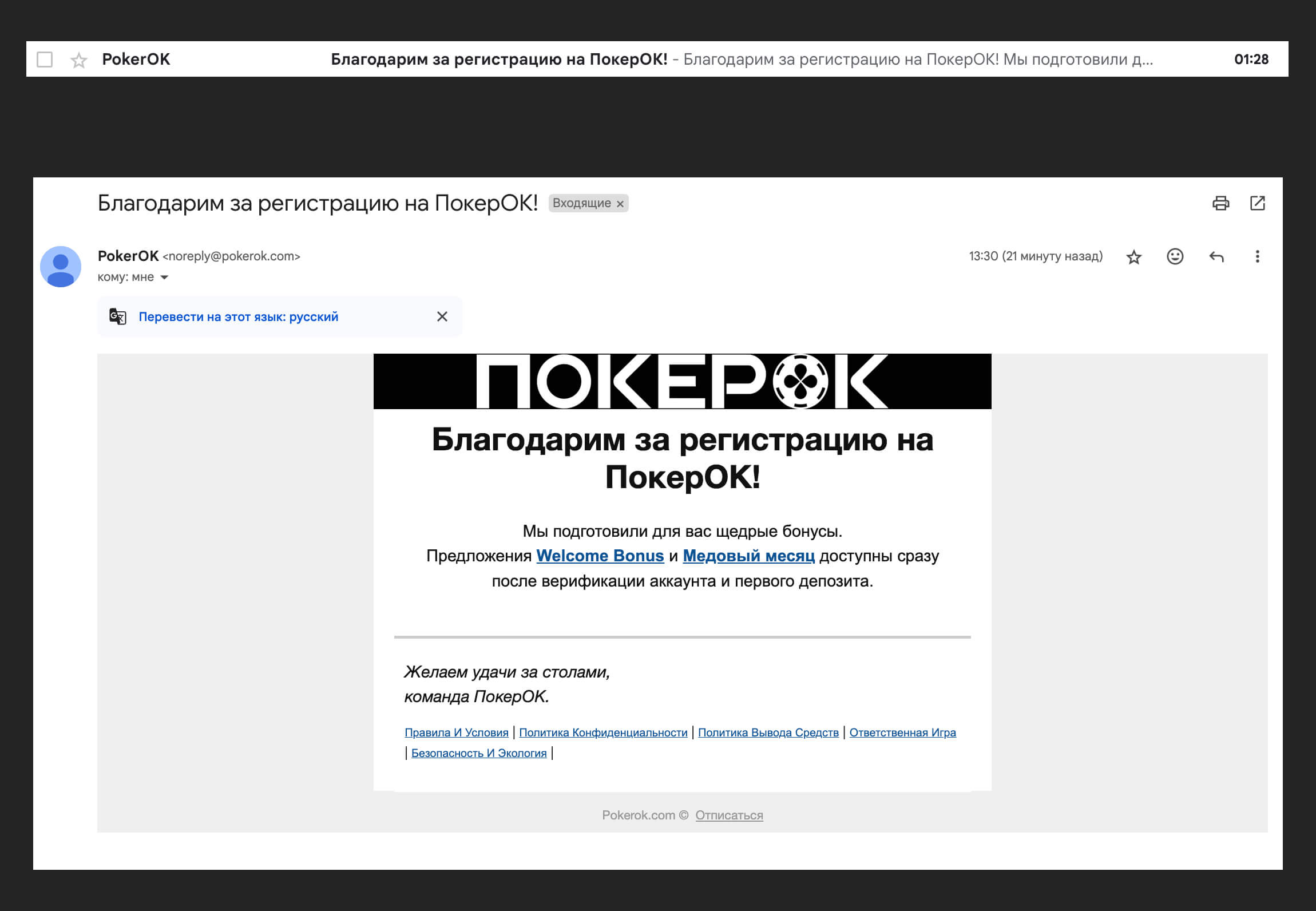Star the PokerOK email in the inbox row

(x=78, y=59)
